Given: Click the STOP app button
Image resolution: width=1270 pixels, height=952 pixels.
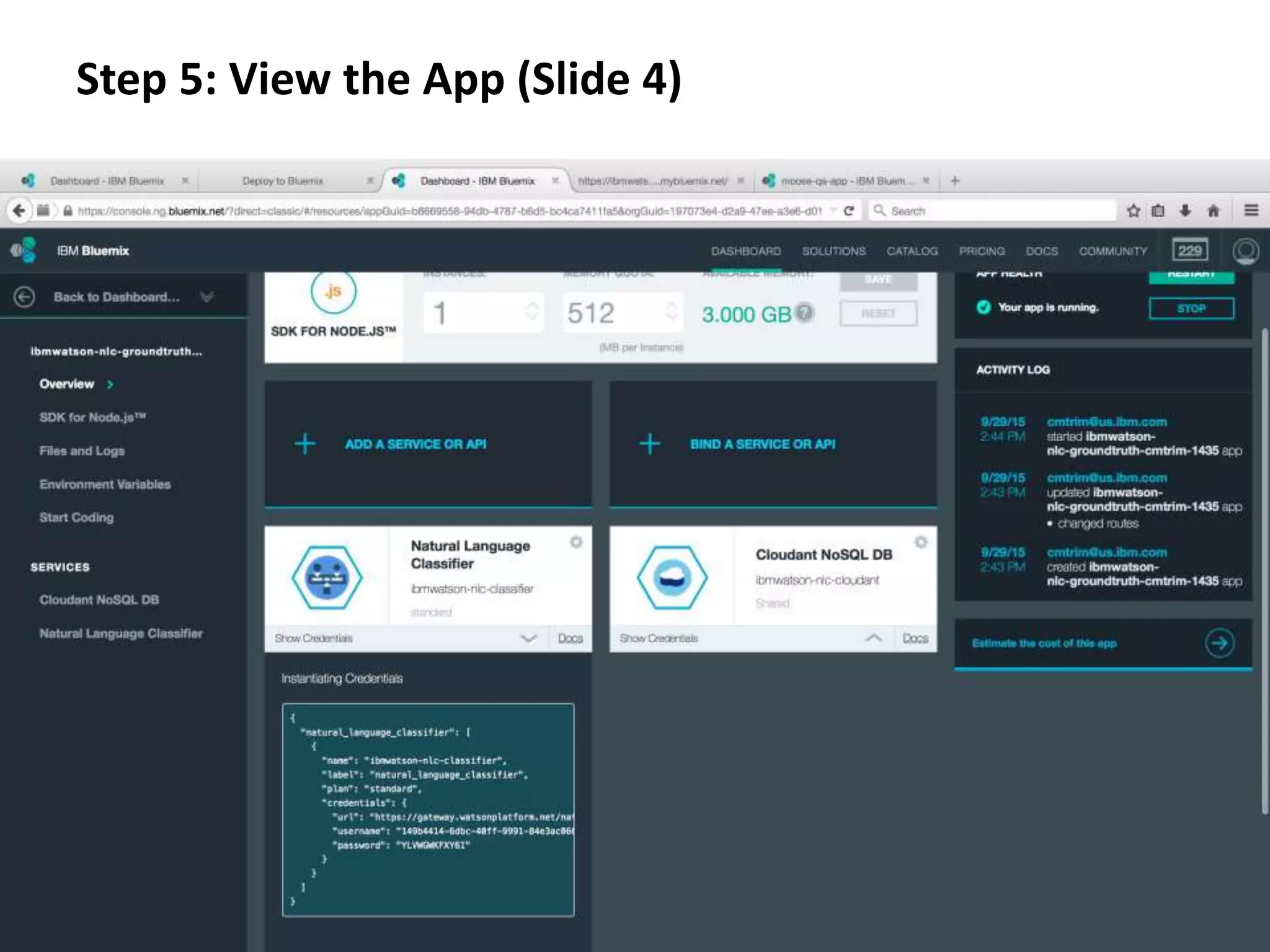Looking at the screenshot, I should [1191, 308].
